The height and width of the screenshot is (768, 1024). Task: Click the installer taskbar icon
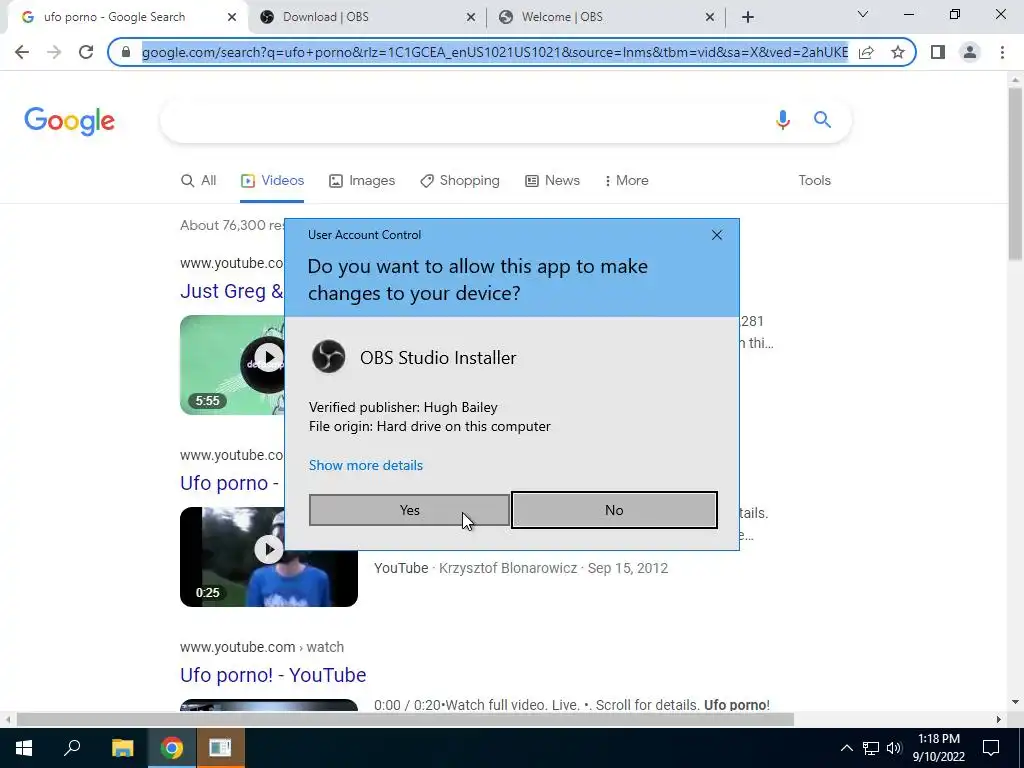[220, 748]
